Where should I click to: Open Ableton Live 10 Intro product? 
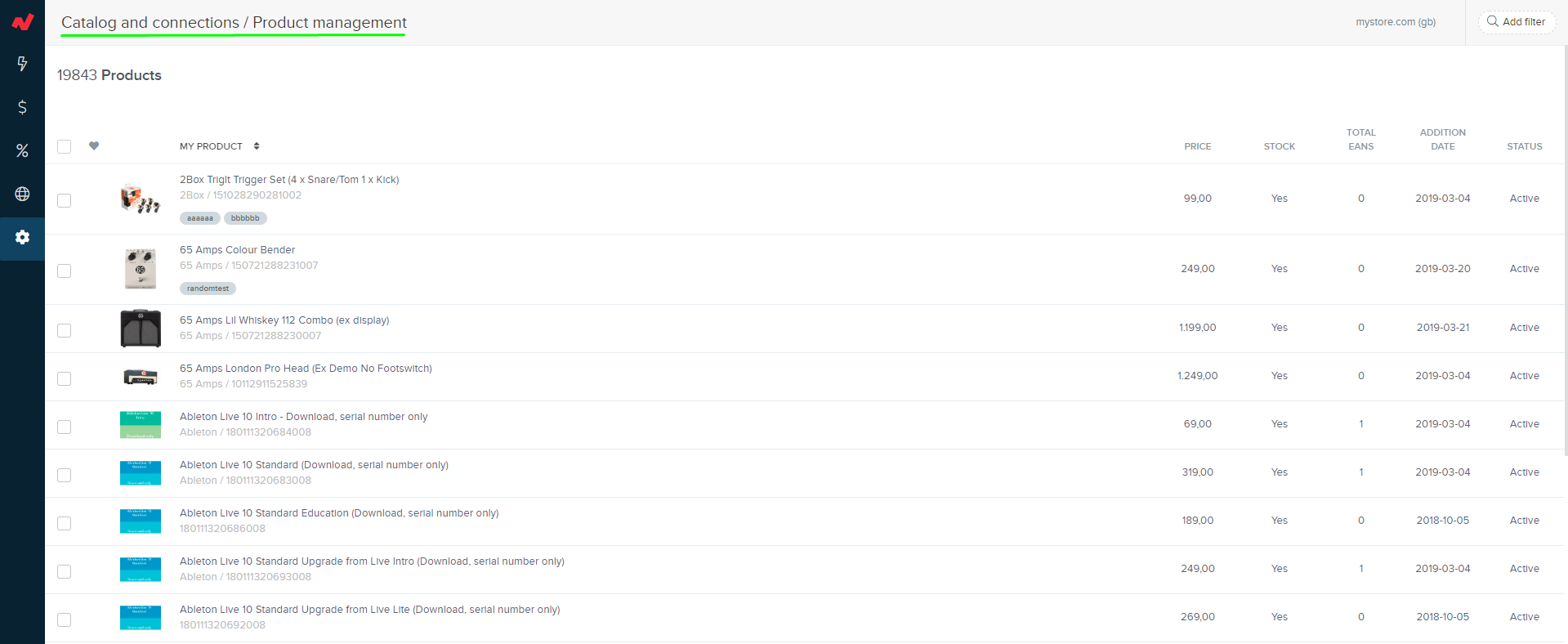pyautogui.click(x=303, y=417)
